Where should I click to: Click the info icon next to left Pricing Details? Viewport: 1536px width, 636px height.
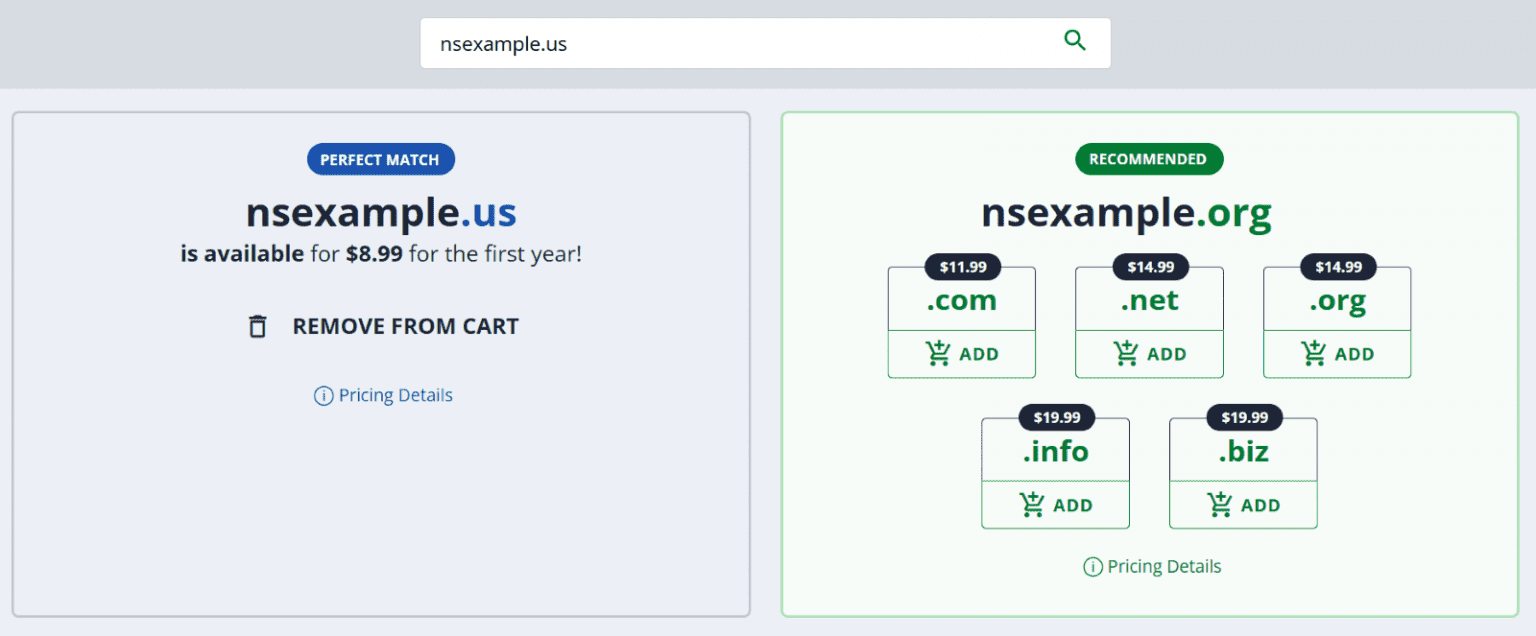pyautogui.click(x=322, y=395)
